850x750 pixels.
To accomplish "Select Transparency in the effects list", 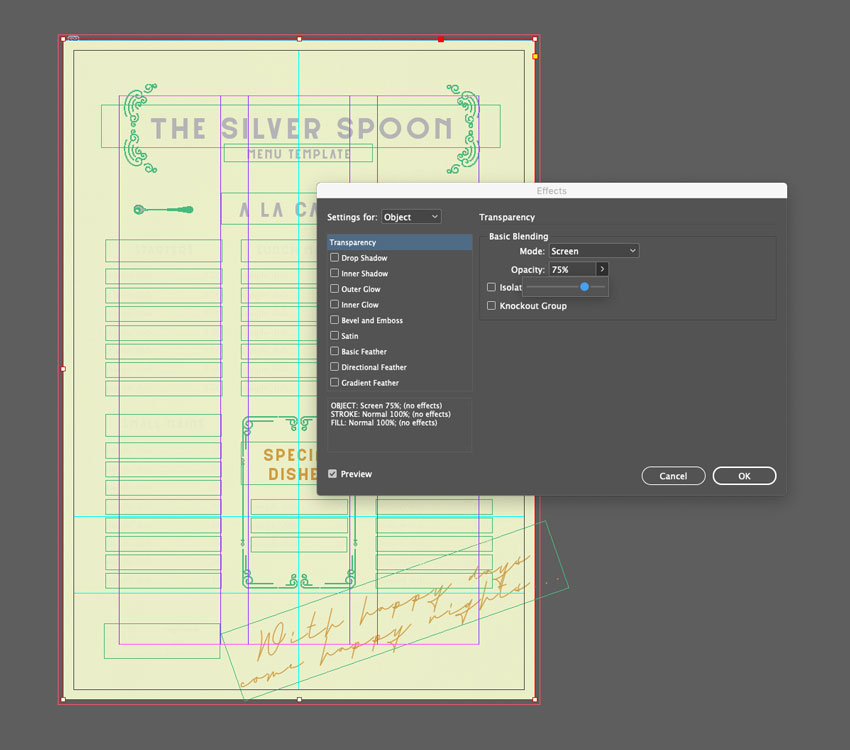I will pos(399,242).
